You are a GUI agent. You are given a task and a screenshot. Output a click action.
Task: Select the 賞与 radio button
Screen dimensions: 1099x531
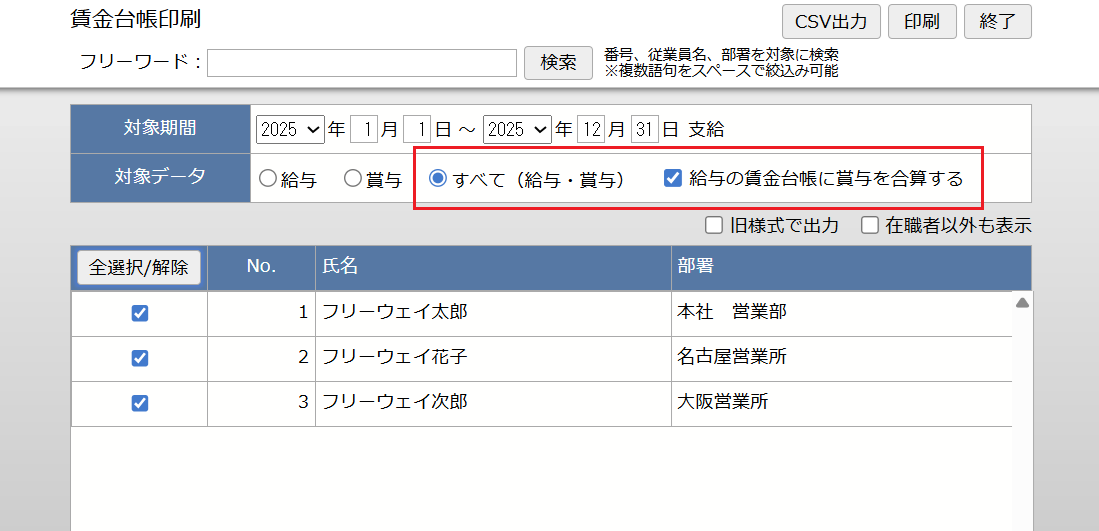click(x=352, y=179)
